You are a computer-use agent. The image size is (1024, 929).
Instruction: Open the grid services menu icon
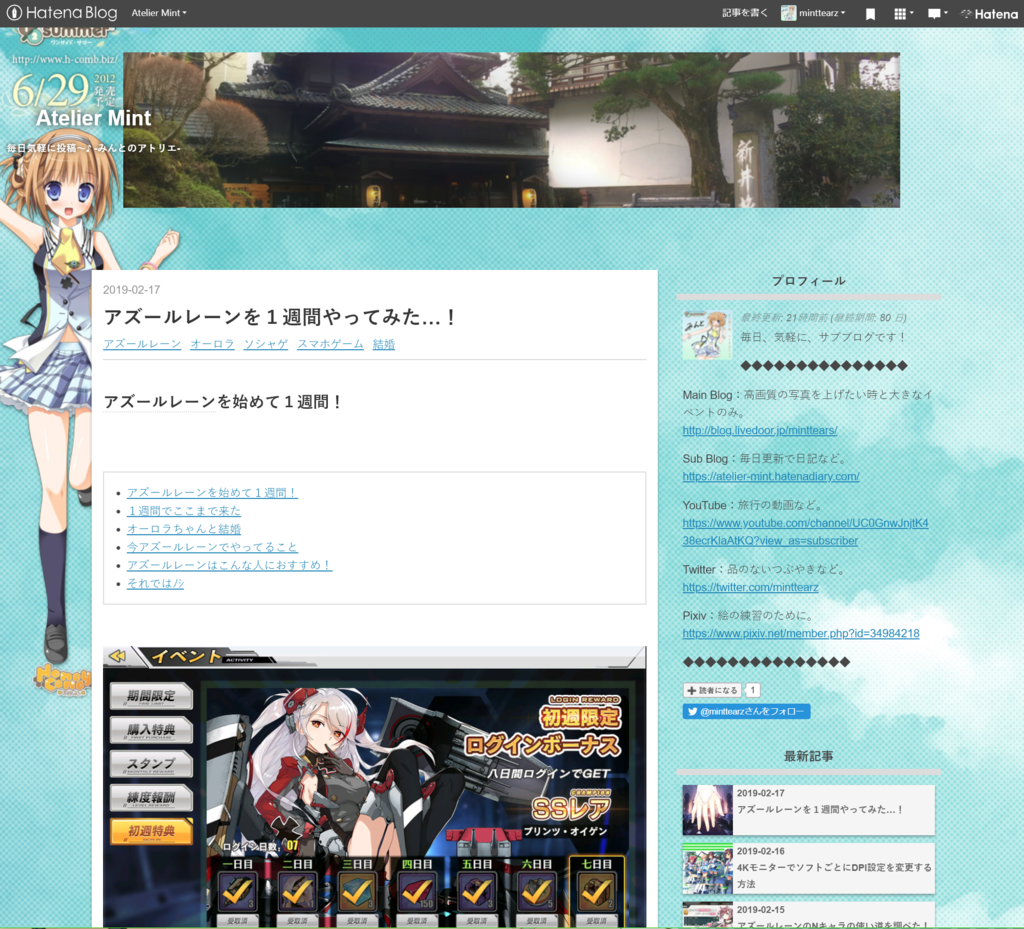tap(903, 13)
